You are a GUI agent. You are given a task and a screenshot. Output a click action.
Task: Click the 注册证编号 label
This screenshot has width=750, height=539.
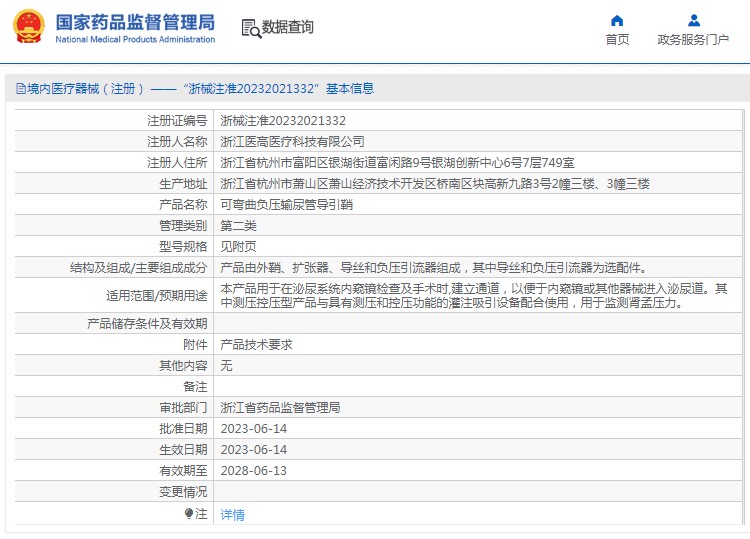pos(177,121)
